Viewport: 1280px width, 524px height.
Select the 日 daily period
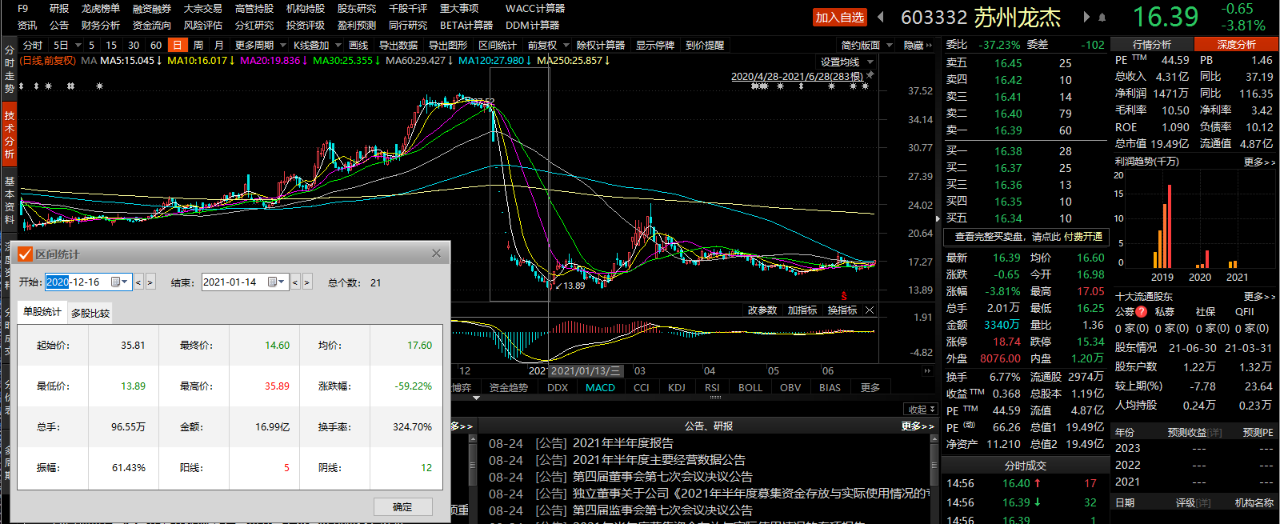click(177, 45)
